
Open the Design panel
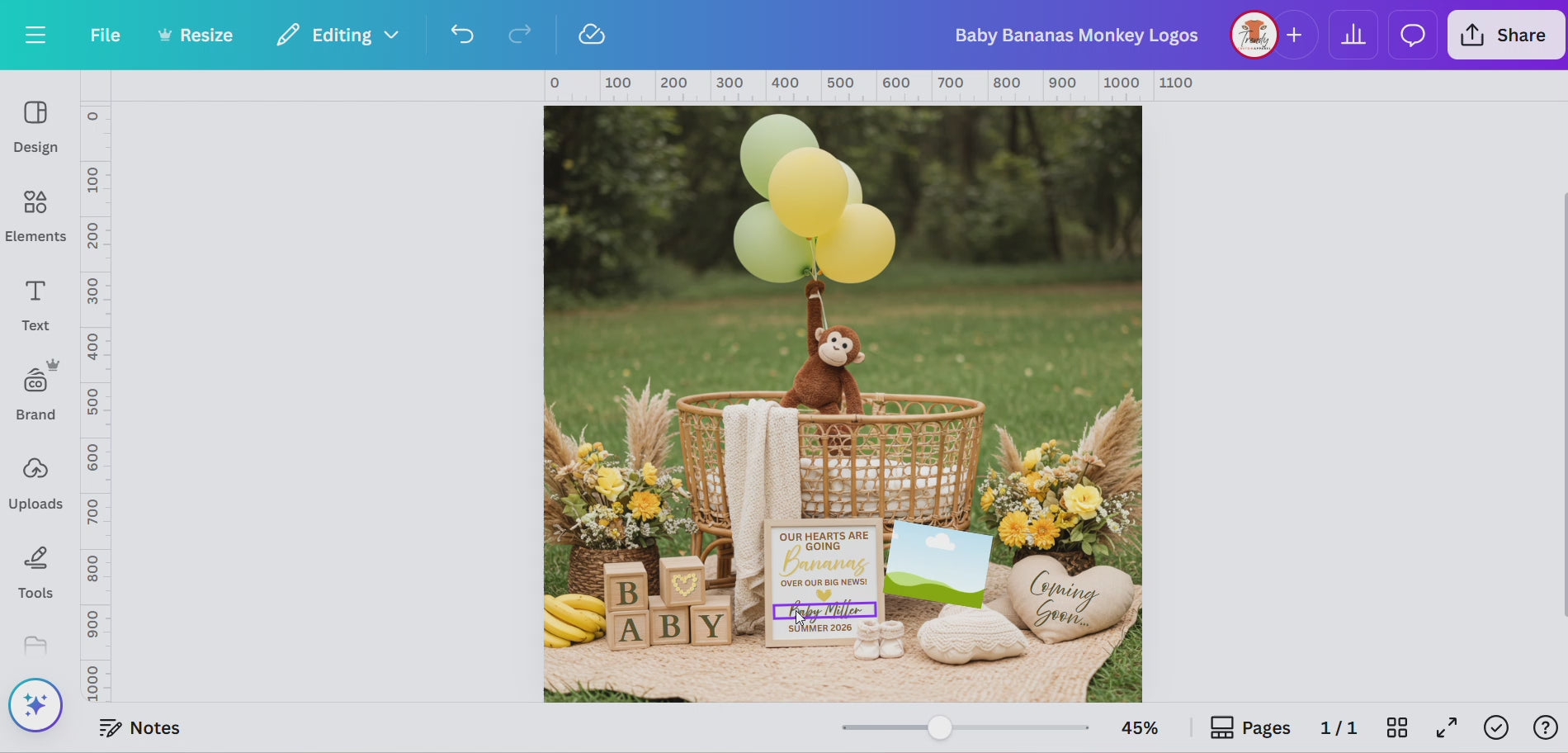pos(35,127)
